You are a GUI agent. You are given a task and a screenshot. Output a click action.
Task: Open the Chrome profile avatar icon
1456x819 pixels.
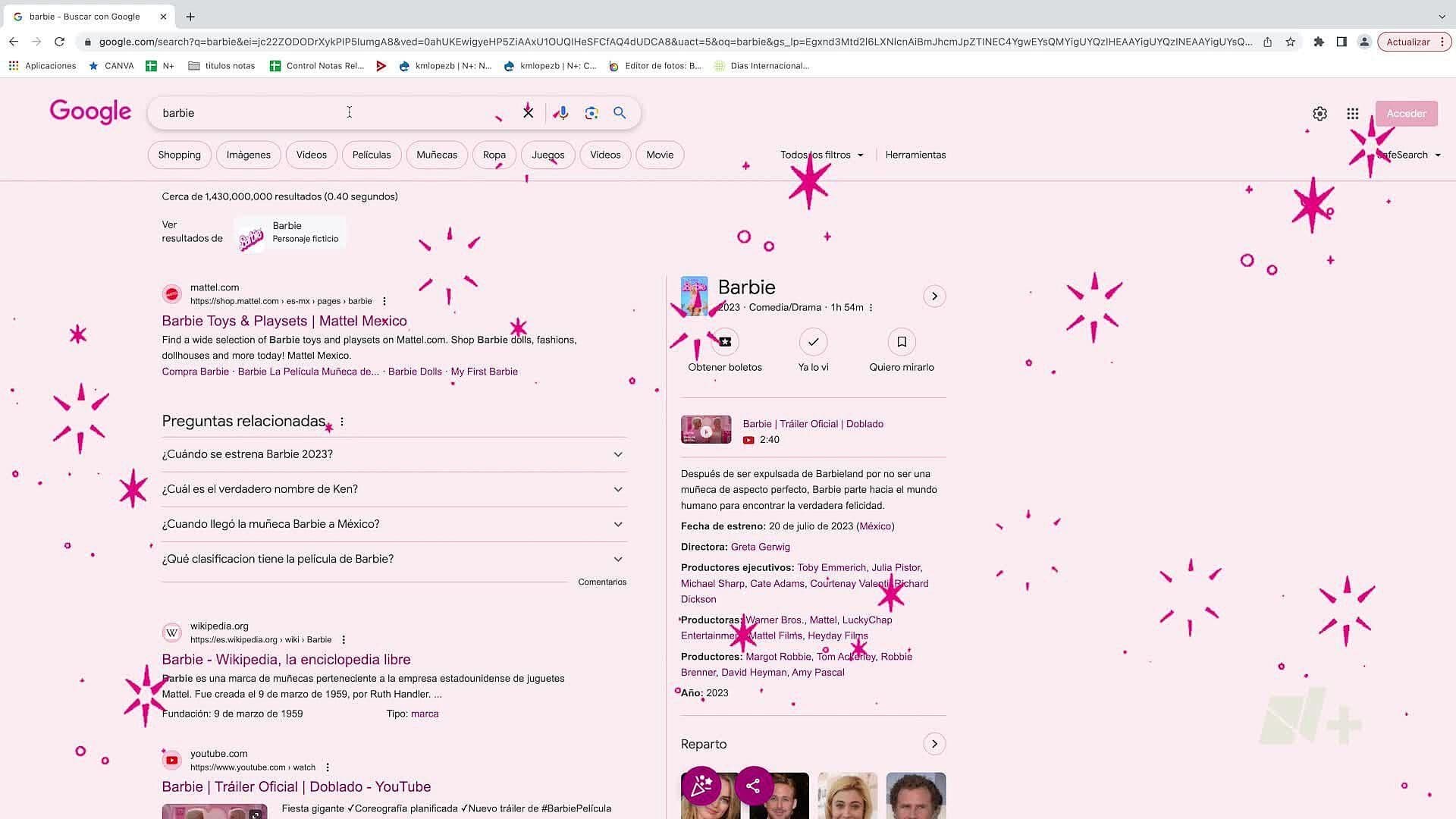pyautogui.click(x=1364, y=42)
